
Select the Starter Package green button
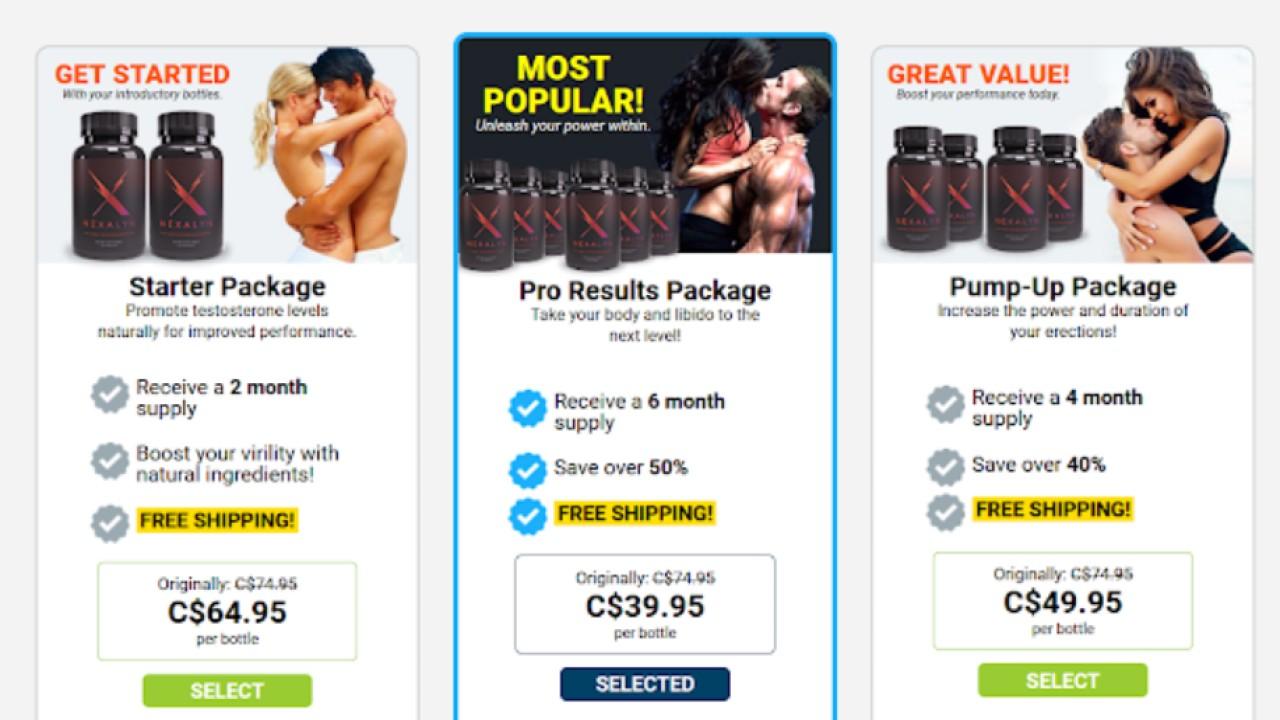click(227, 691)
